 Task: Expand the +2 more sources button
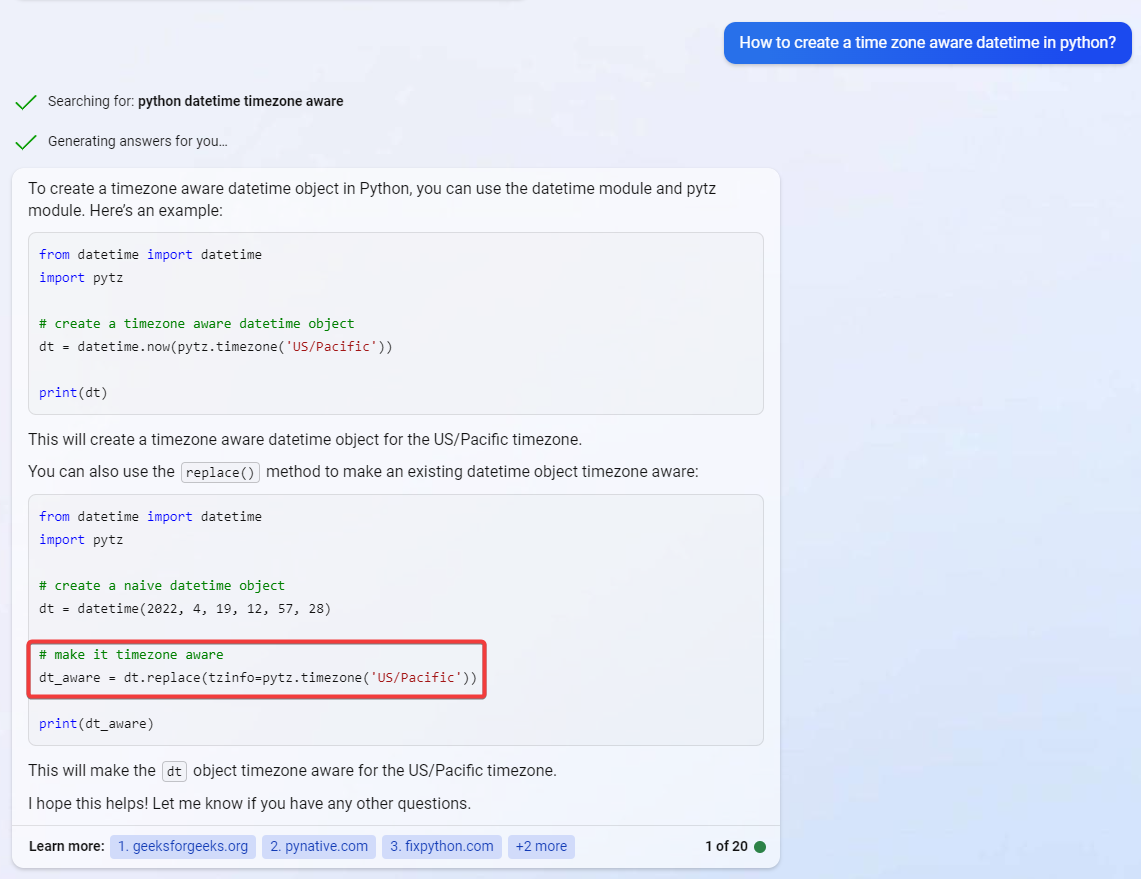point(541,846)
